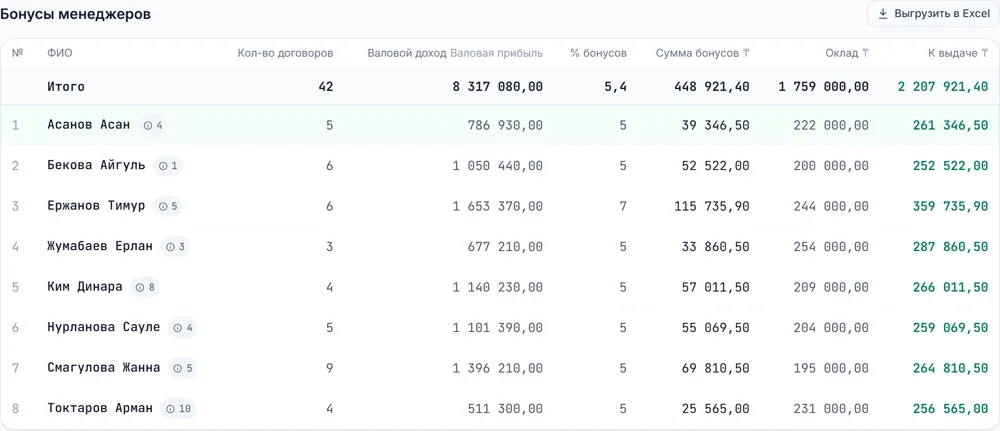Open info badge 8 beside Ким Динара

tap(145, 288)
